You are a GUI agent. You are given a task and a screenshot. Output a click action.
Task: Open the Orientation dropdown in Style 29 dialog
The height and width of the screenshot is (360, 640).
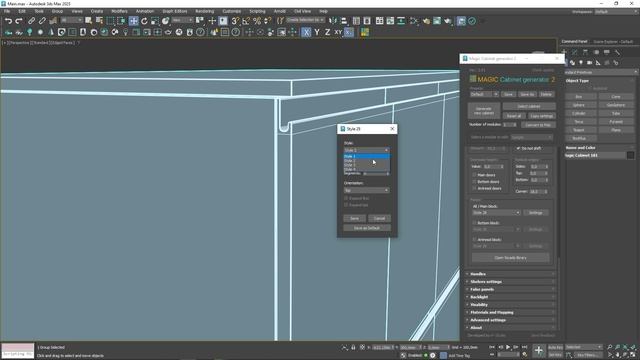[x=366, y=190]
